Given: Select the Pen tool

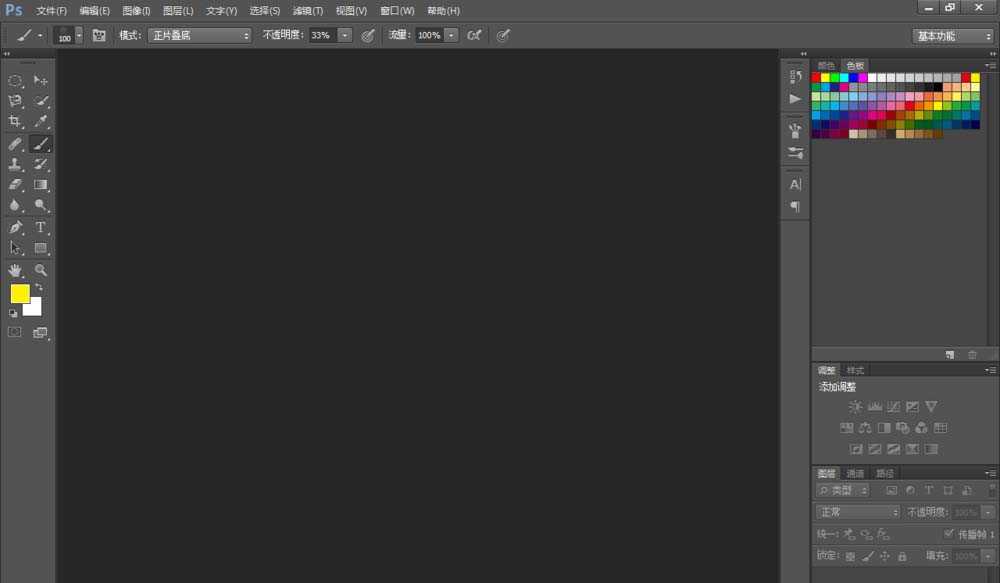Looking at the screenshot, I should (x=15, y=227).
